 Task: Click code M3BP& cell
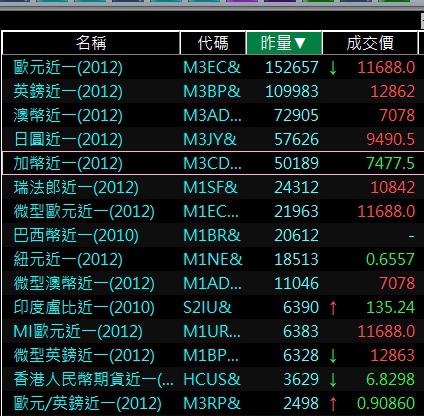[x=212, y=92]
